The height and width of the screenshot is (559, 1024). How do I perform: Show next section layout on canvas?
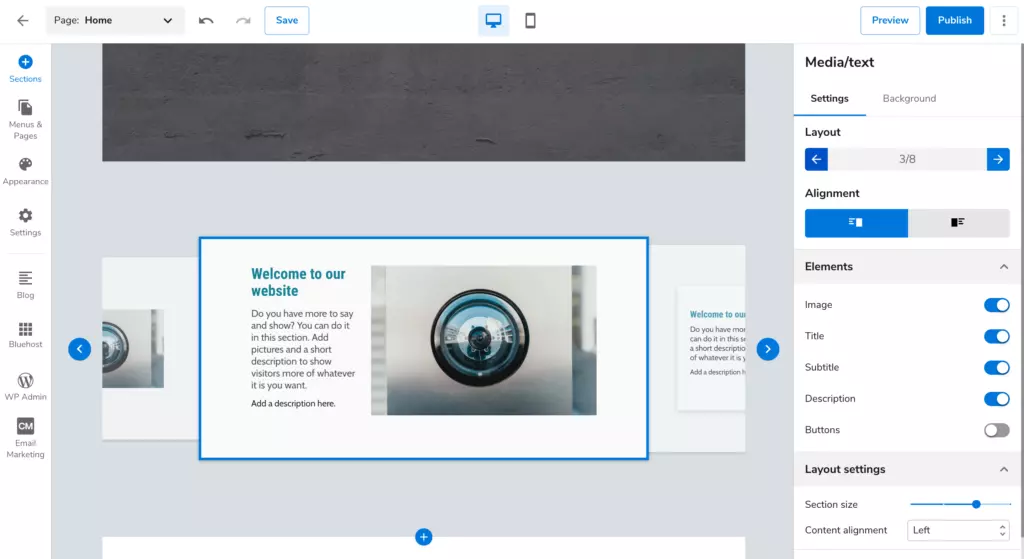(768, 349)
